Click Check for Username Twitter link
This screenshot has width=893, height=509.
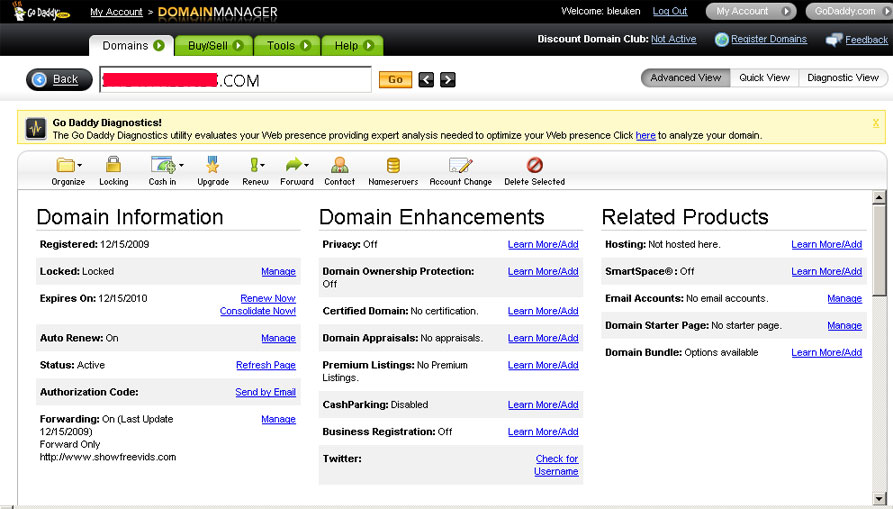coord(556,465)
